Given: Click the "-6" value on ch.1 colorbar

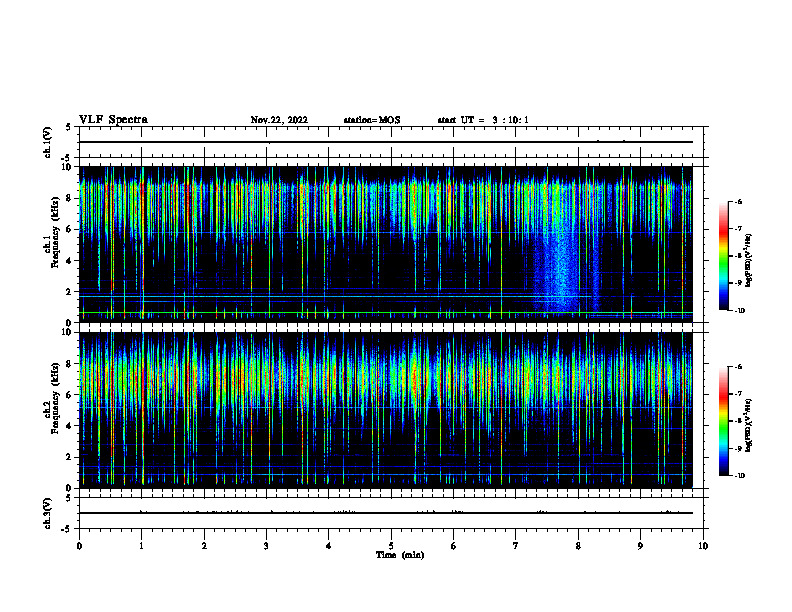Looking at the screenshot, I should (x=738, y=202).
